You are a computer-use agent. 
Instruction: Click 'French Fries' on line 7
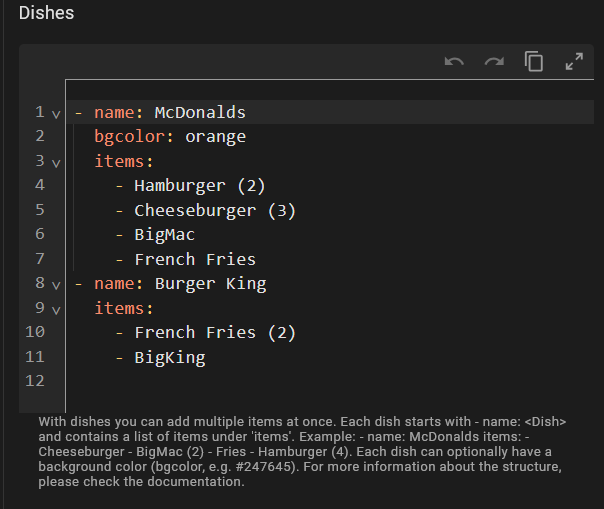195,259
